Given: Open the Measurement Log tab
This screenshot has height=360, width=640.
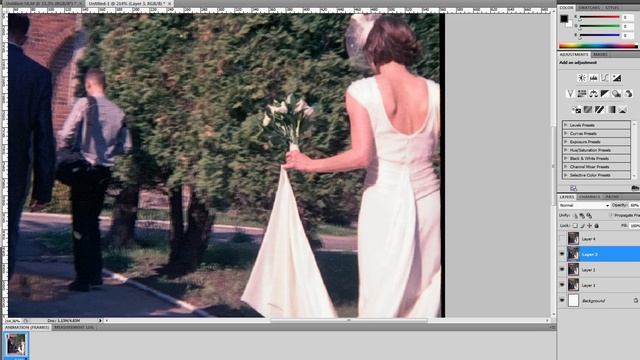Looking at the screenshot, I should pos(74,327).
